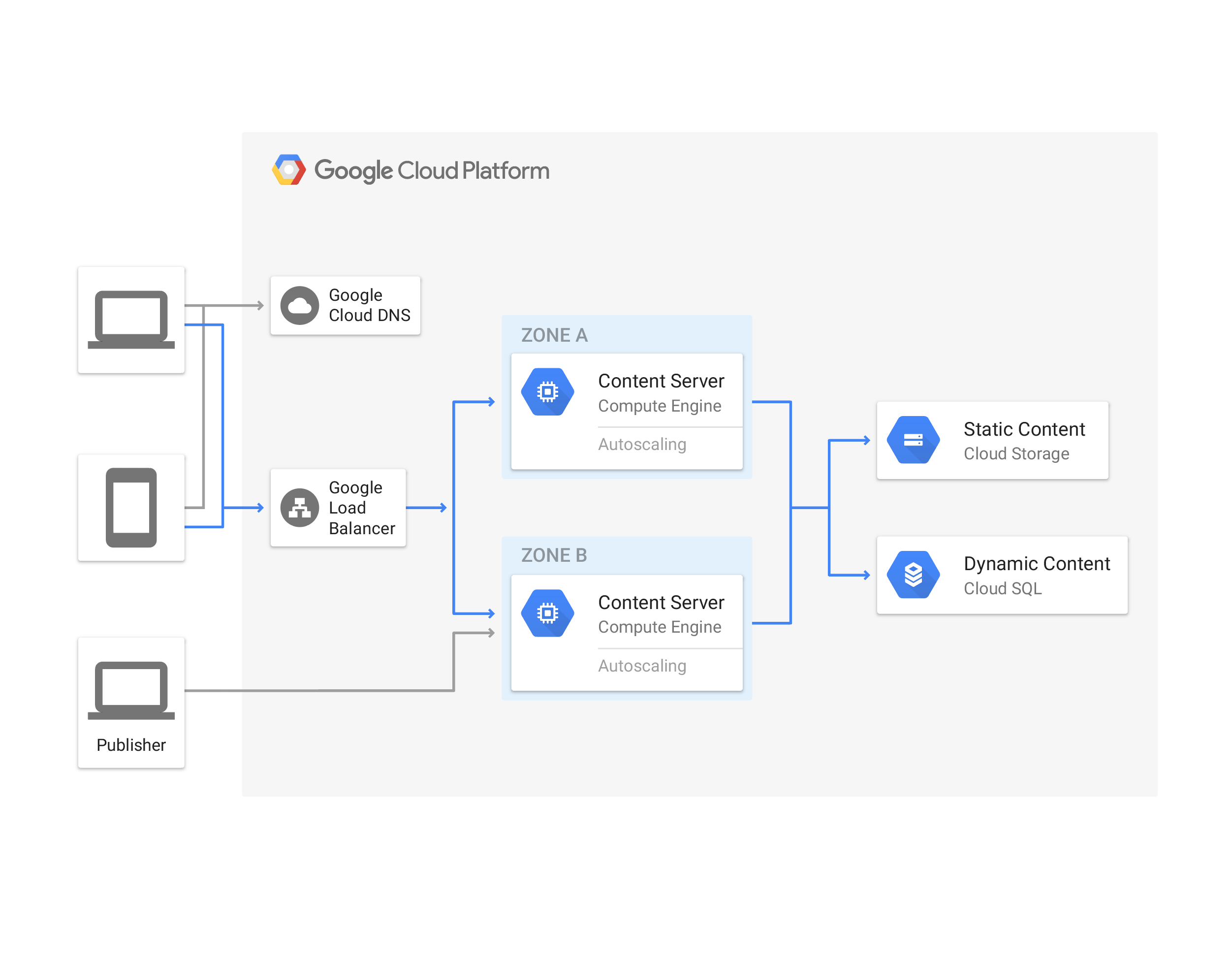Click the Google Cloud Platform hexagon logo
Screen dimensions: 1232x965
[288, 169]
